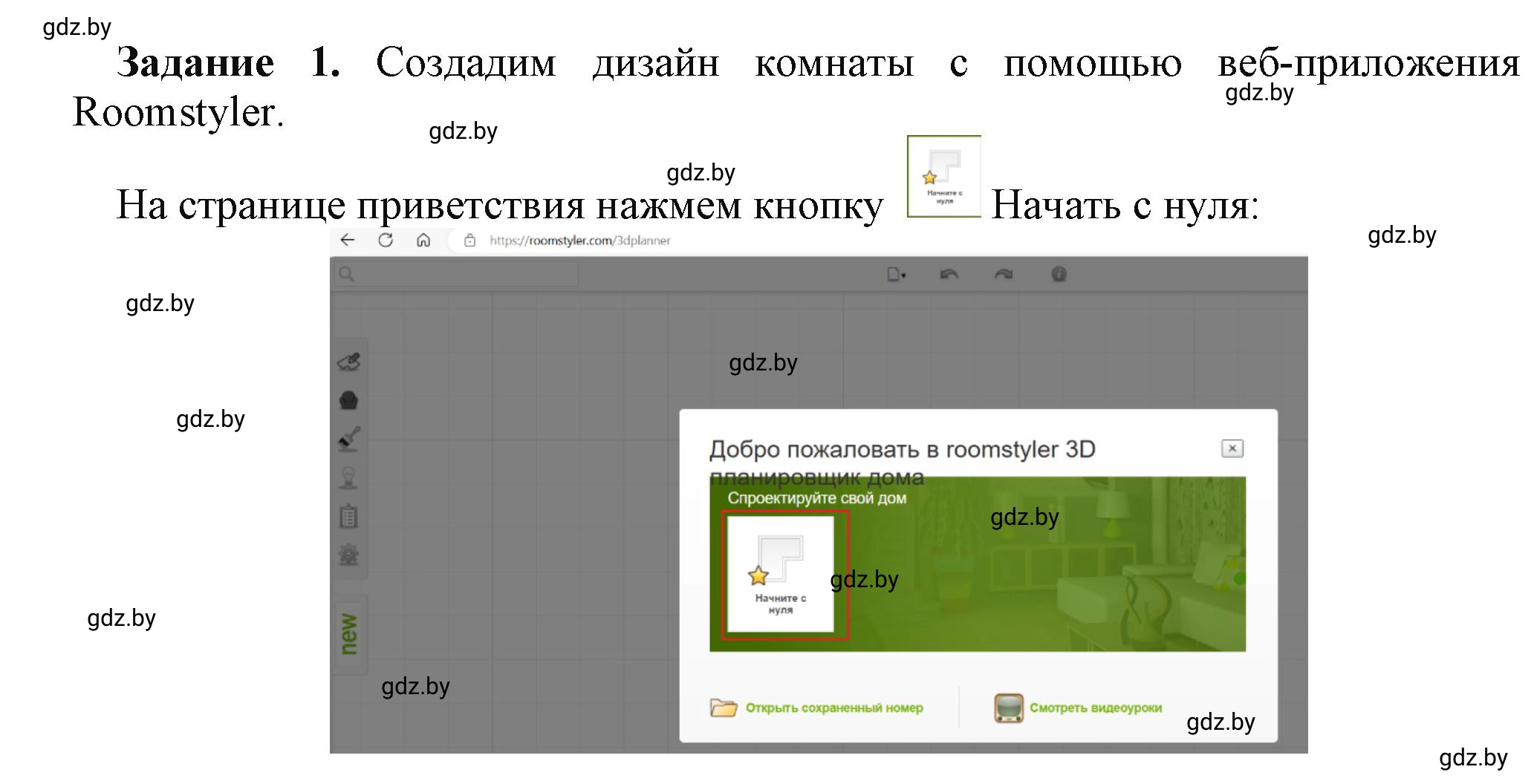Redo the last action

(x=1004, y=275)
